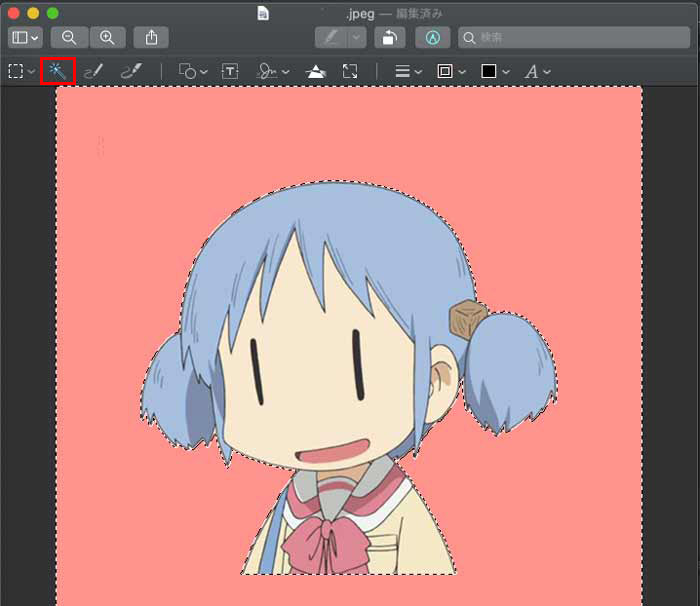Open the Share menu button
The height and width of the screenshot is (606, 700).
[x=151, y=37]
